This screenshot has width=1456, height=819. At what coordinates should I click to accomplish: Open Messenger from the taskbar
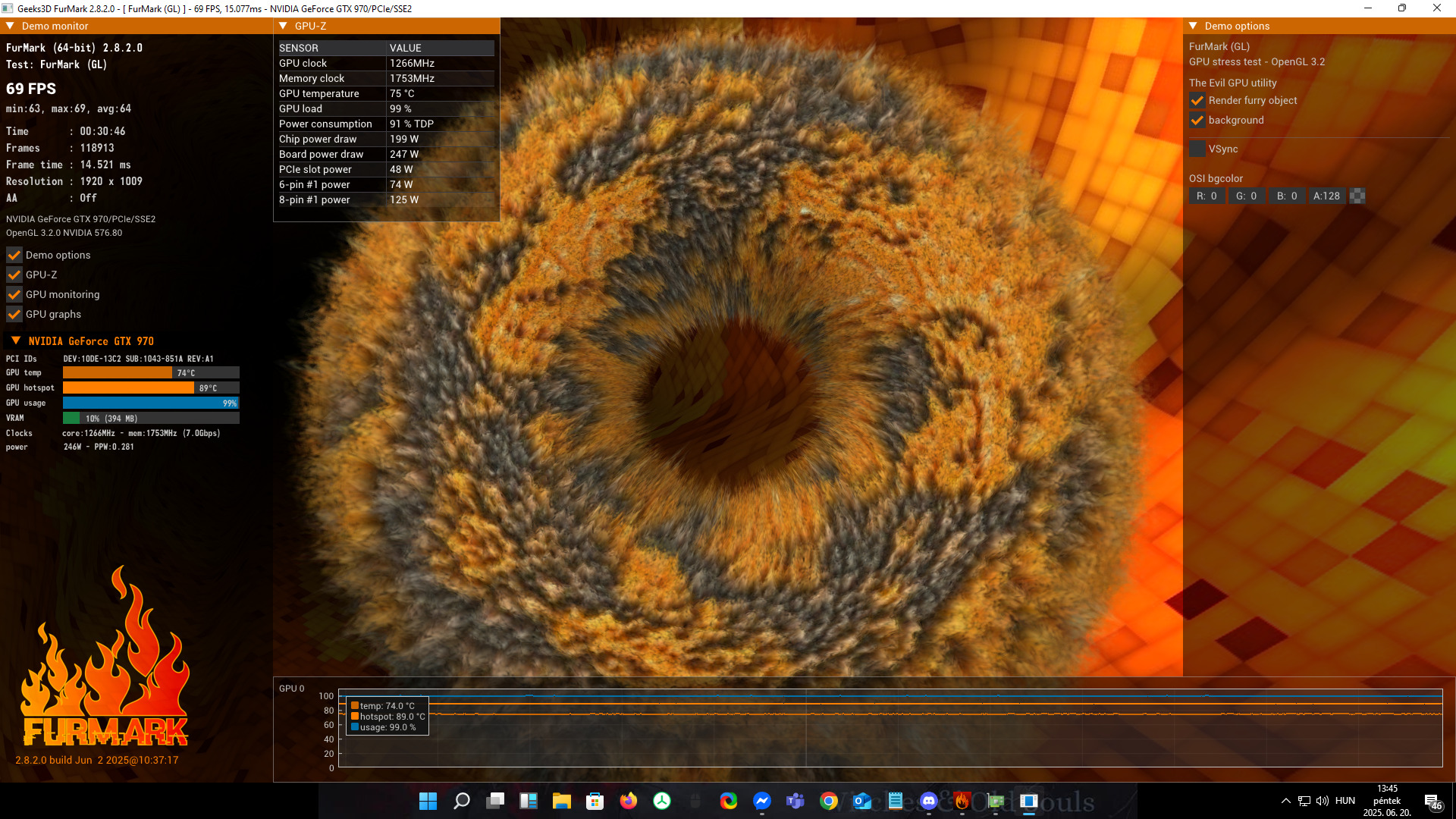(x=761, y=801)
